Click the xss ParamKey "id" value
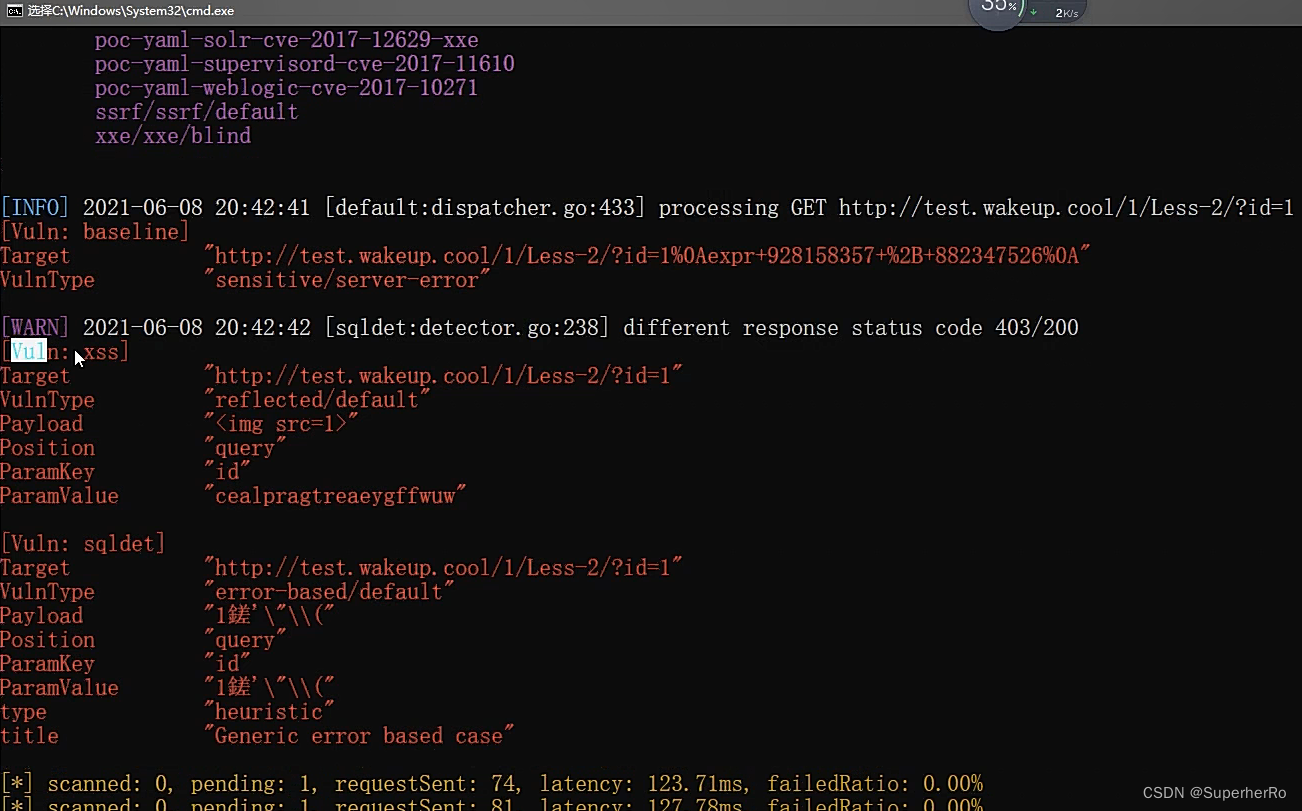 click(x=227, y=472)
